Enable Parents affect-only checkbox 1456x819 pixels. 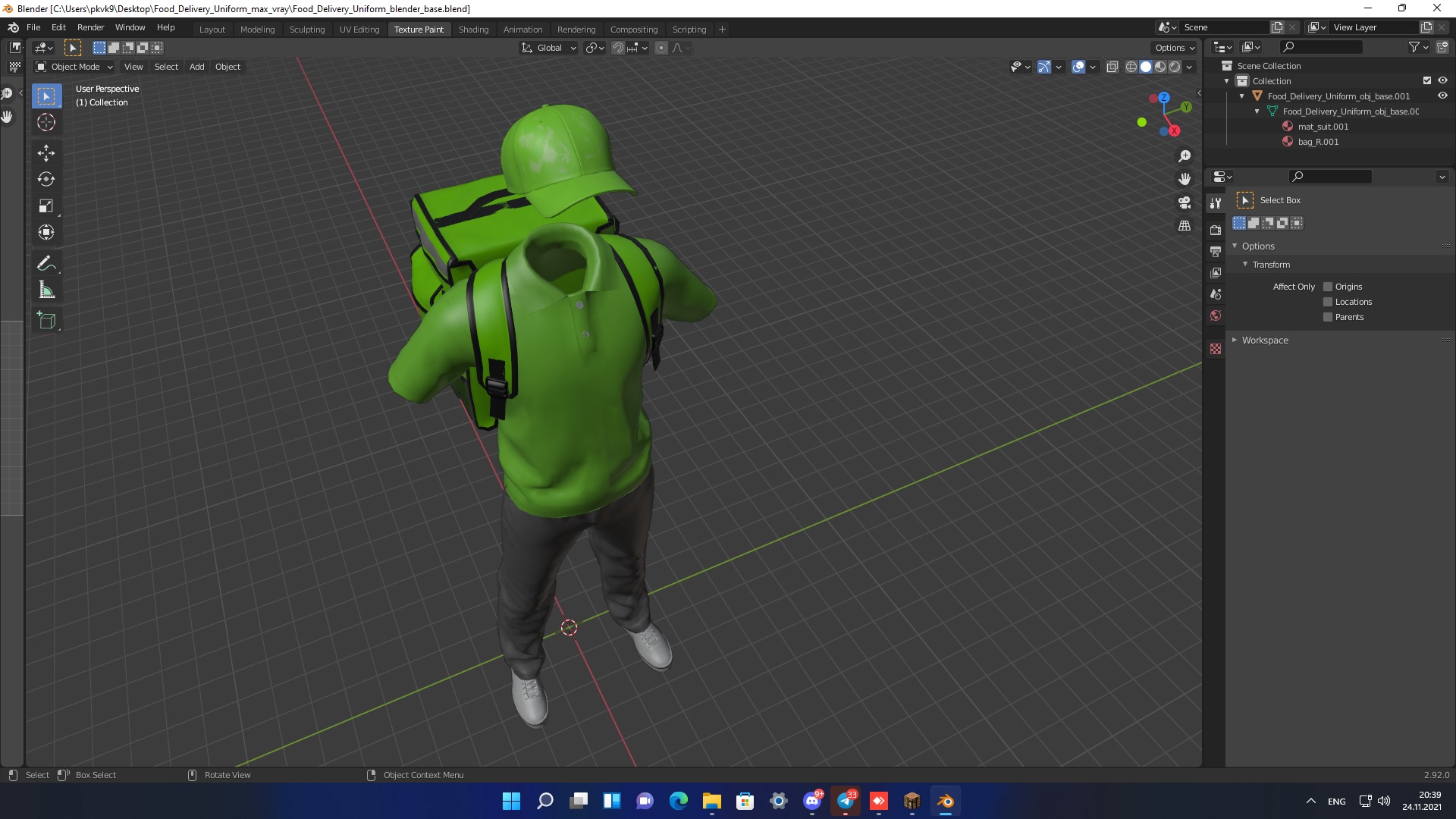tap(1328, 317)
